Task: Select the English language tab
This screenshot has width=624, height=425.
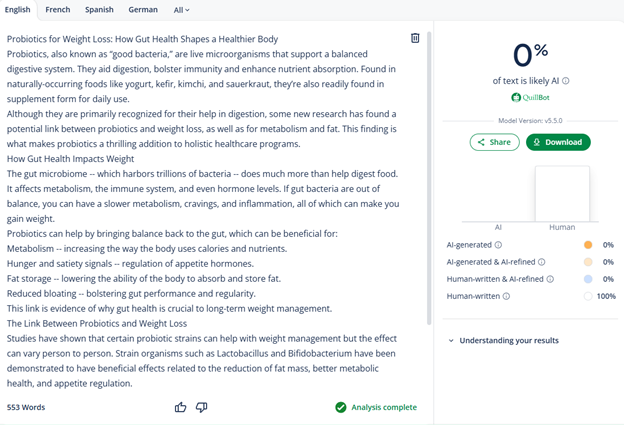Action: 18,10
